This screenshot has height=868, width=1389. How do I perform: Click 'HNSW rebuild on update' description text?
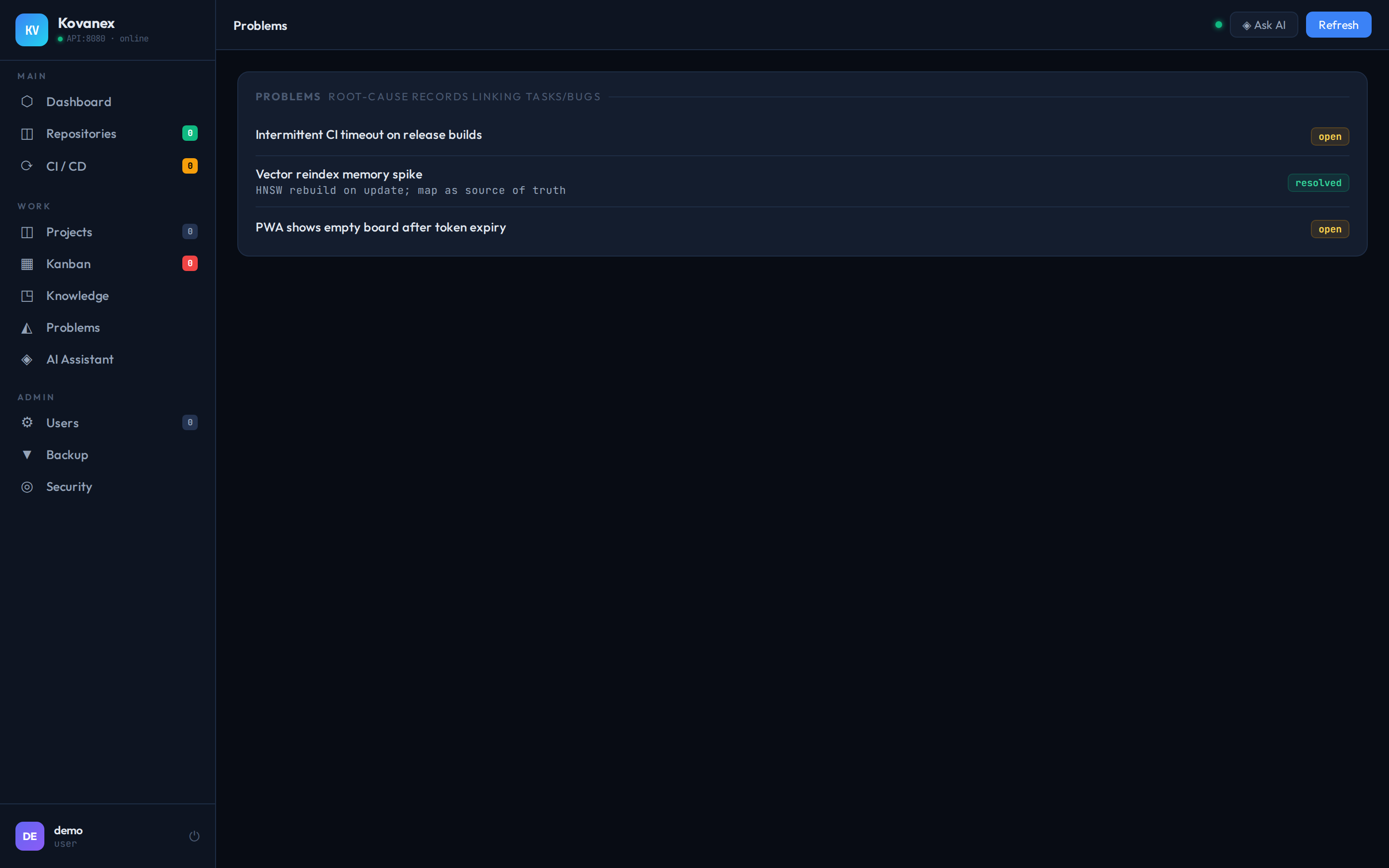(x=410, y=190)
